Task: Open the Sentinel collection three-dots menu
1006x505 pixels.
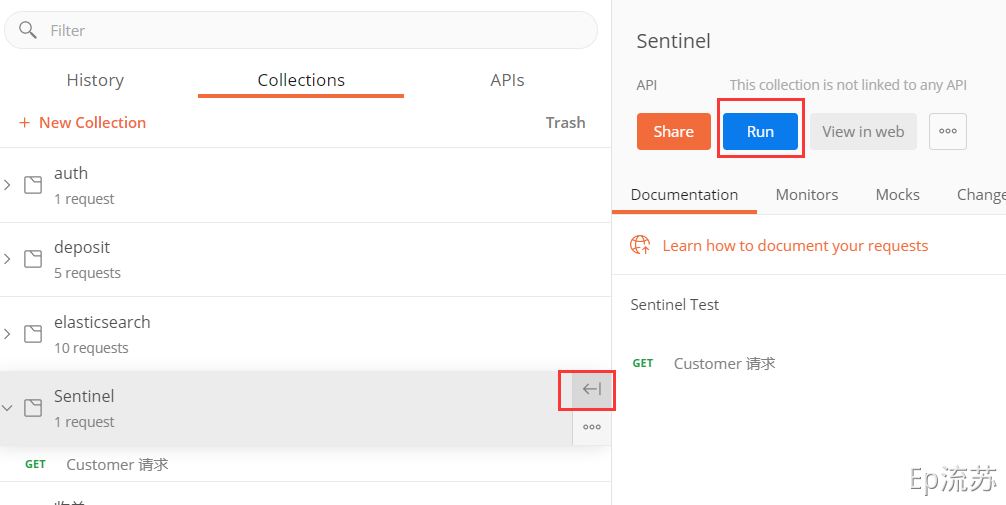Action: pyautogui.click(x=592, y=427)
